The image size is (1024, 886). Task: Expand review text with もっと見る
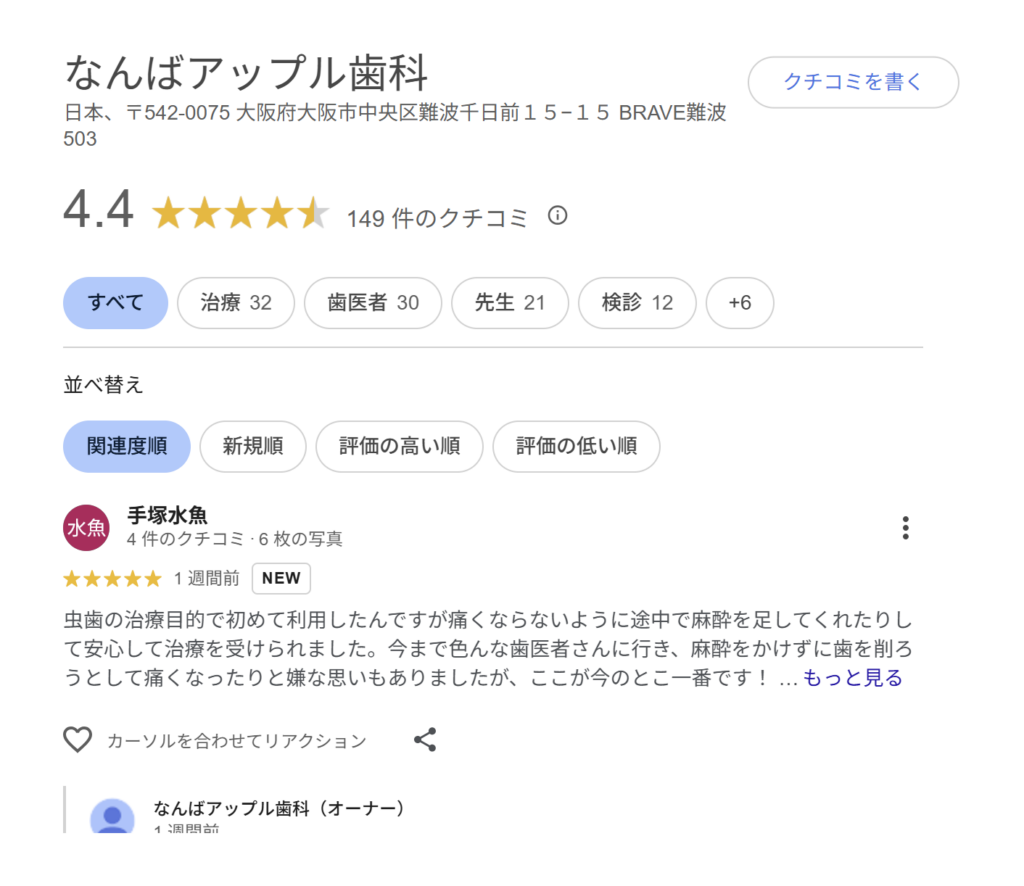coord(852,678)
